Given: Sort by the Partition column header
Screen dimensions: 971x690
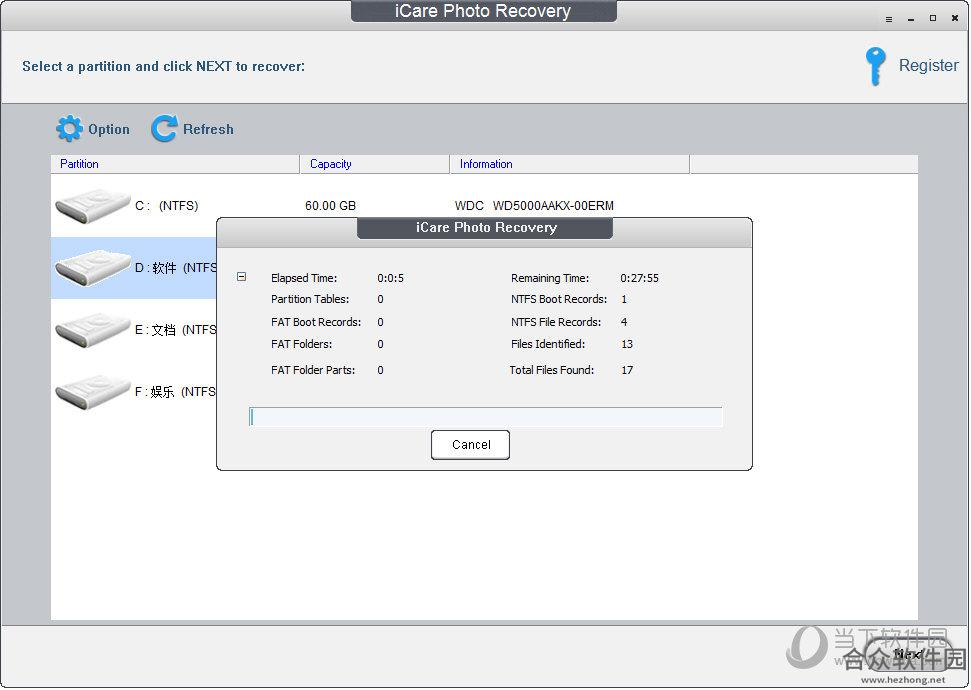Looking at the screenshot, I should 175,164.
